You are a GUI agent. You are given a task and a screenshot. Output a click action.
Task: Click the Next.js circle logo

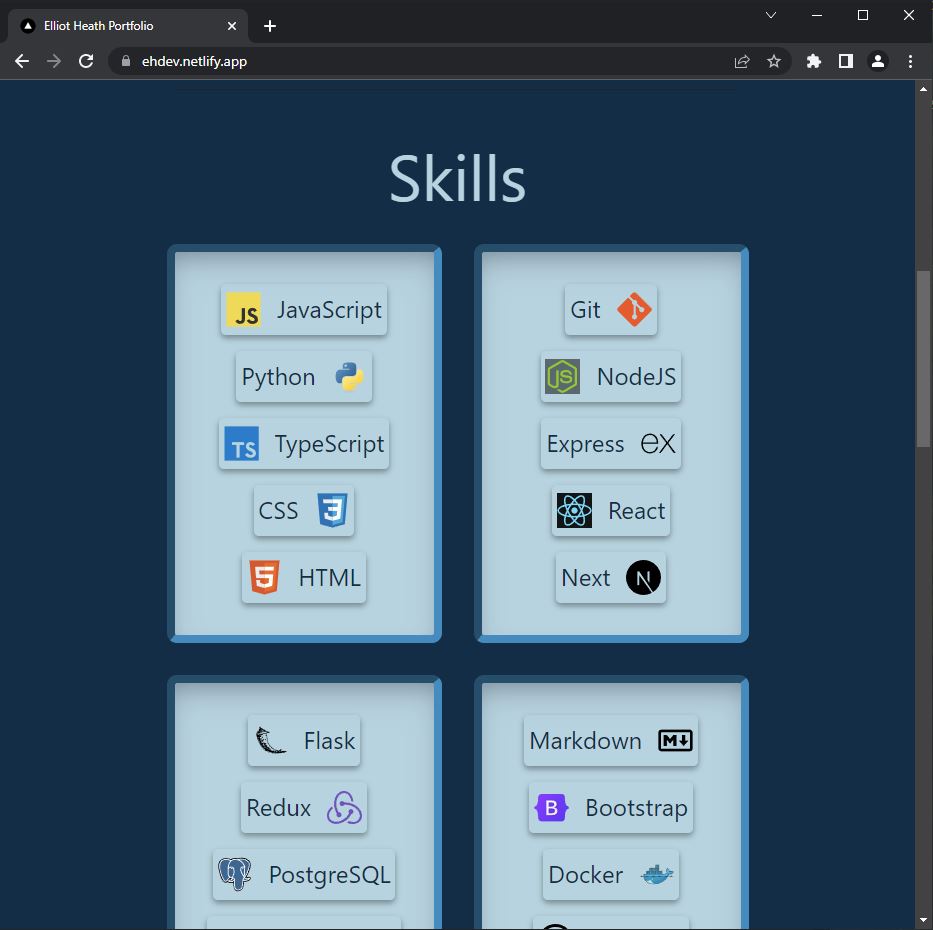click(644, 578)
